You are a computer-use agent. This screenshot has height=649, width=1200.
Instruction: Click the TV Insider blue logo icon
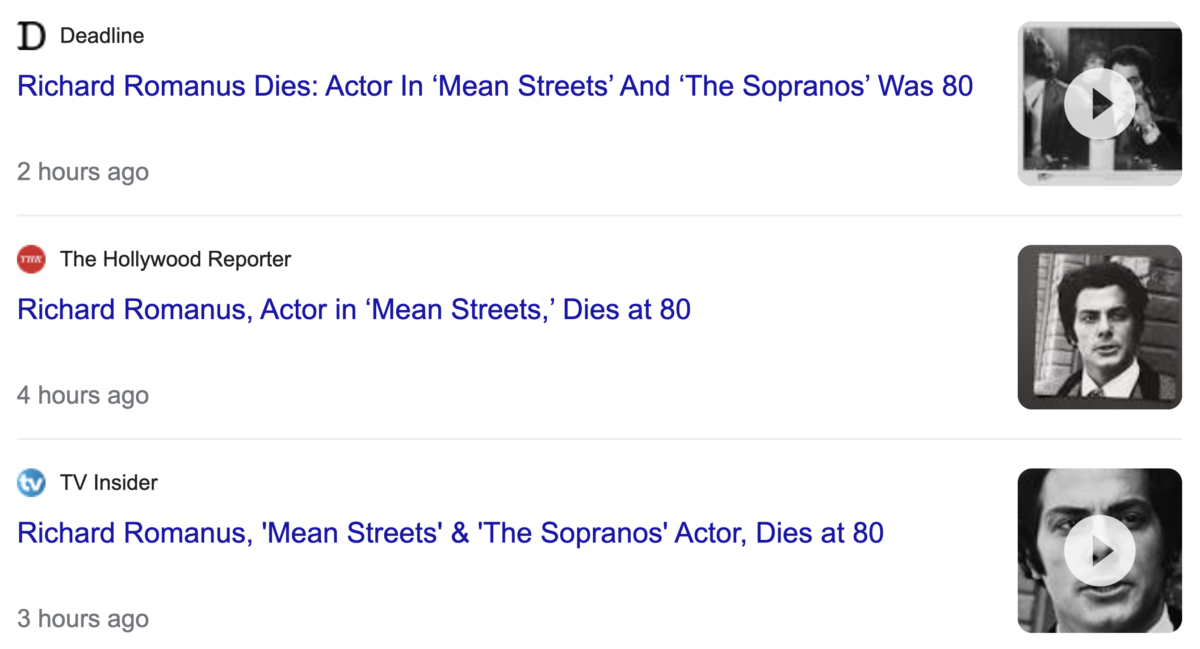tap(31, 483)
